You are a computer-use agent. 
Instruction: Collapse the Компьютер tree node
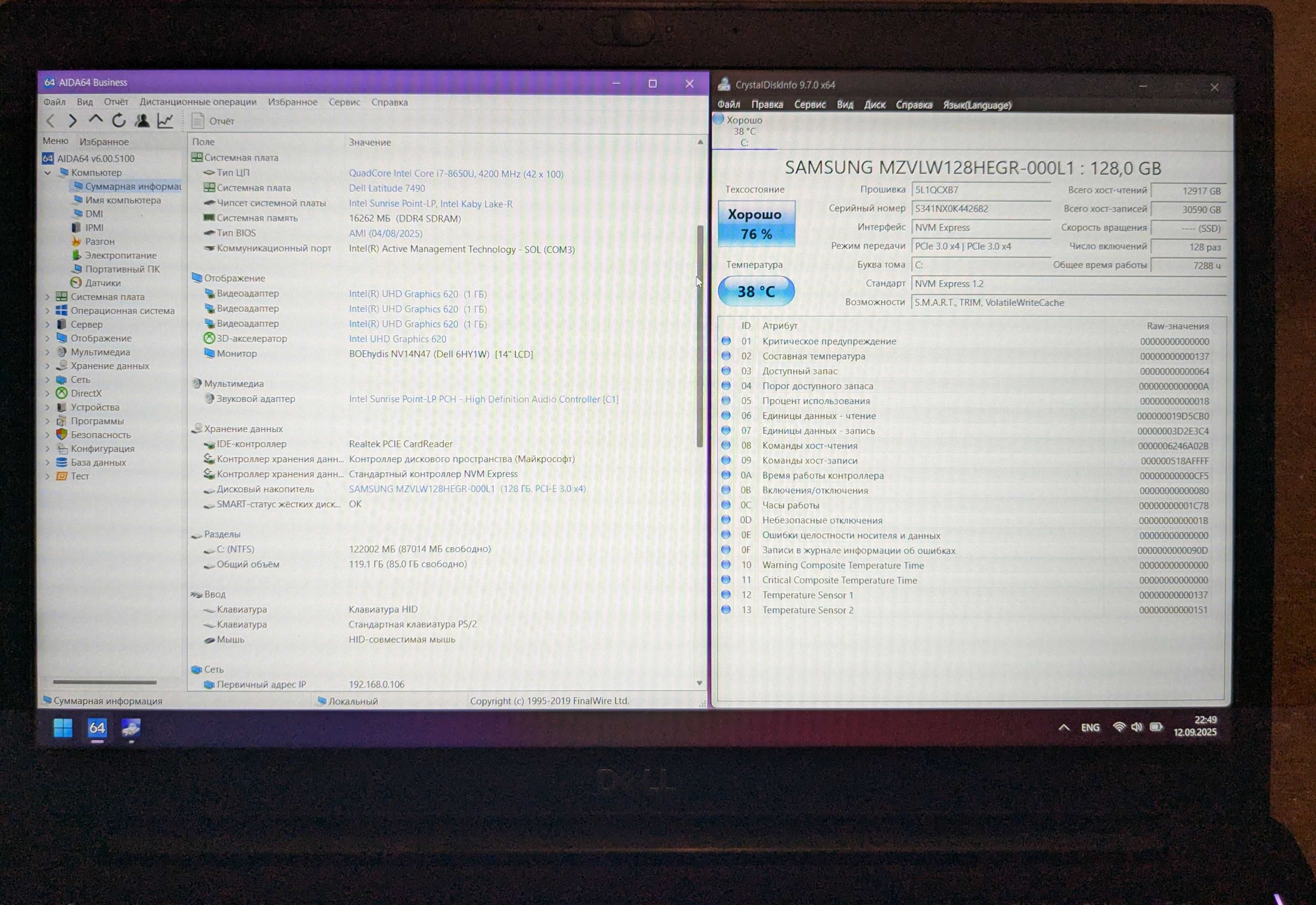48,172
